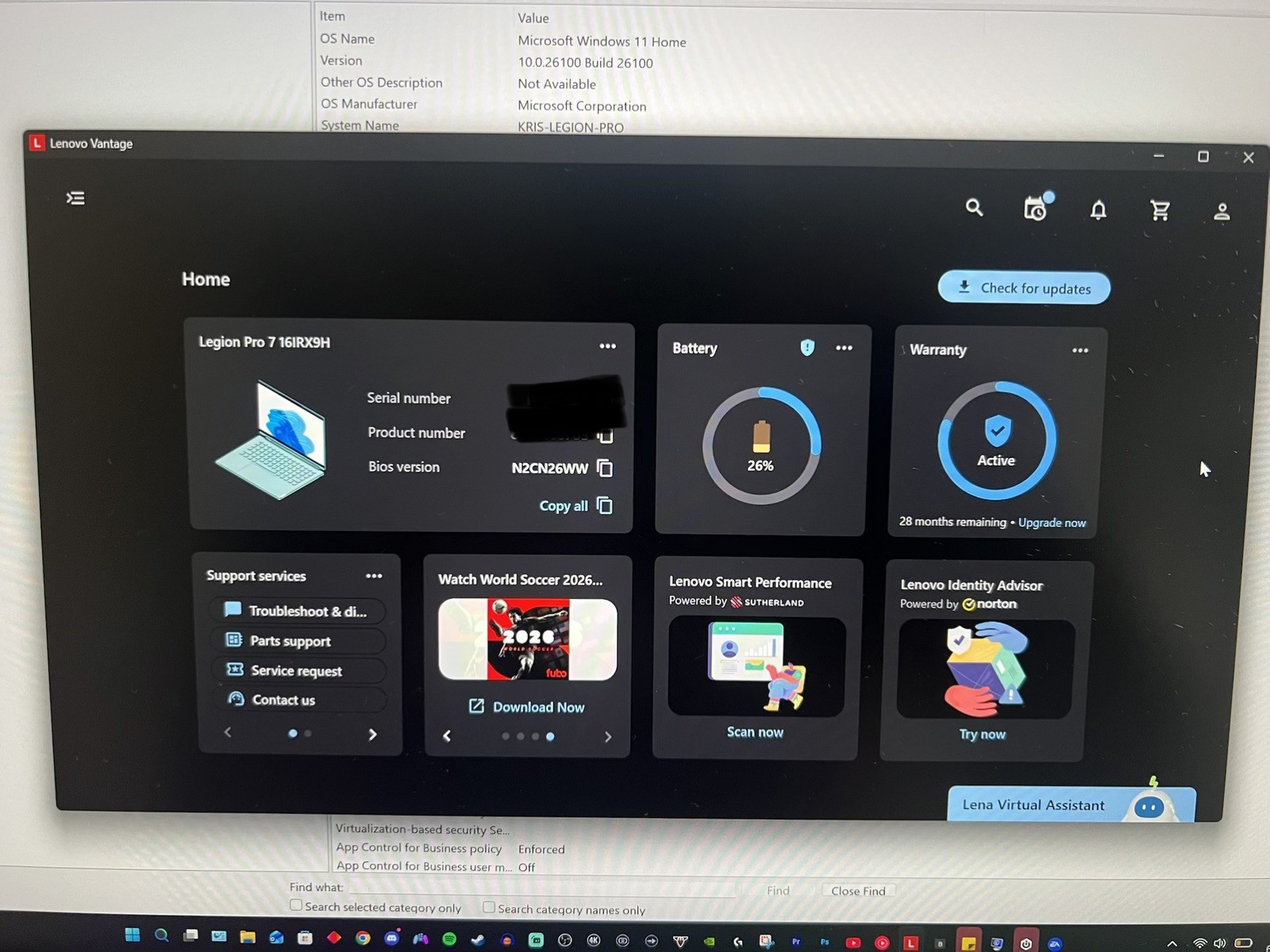Open Premiere Pro from taskbar
1270x952 pixels.
(796, 942)
